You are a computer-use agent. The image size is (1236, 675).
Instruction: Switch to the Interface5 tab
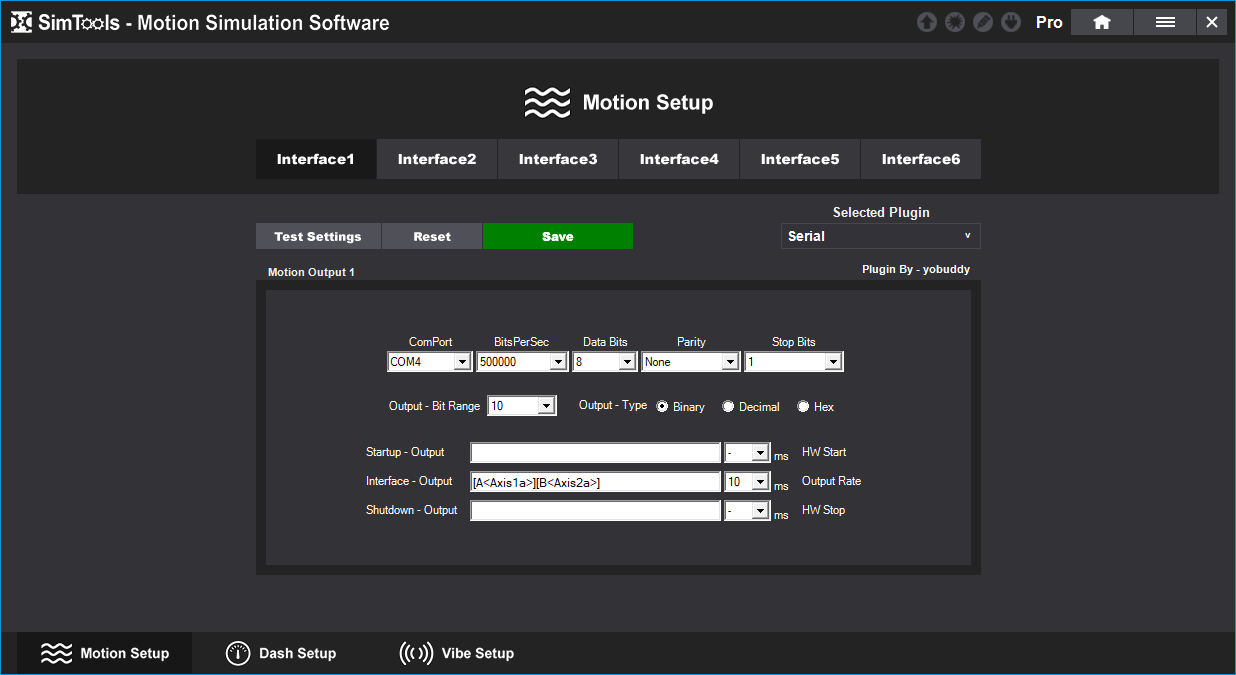click(x=800, y=159)
